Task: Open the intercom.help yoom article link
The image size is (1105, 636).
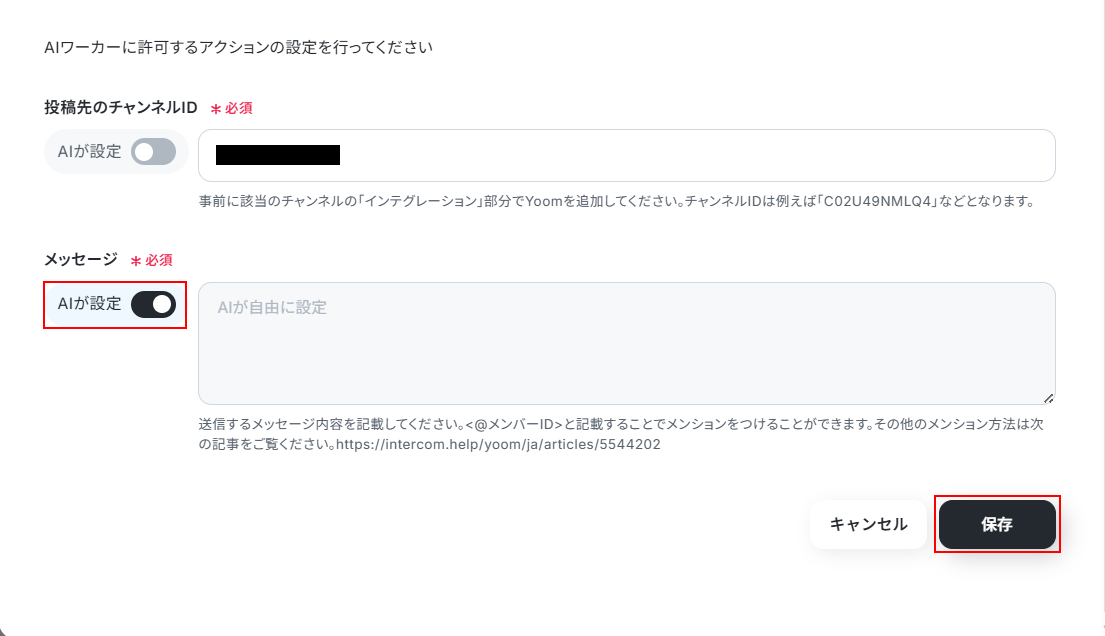Action: click(498, 445)
